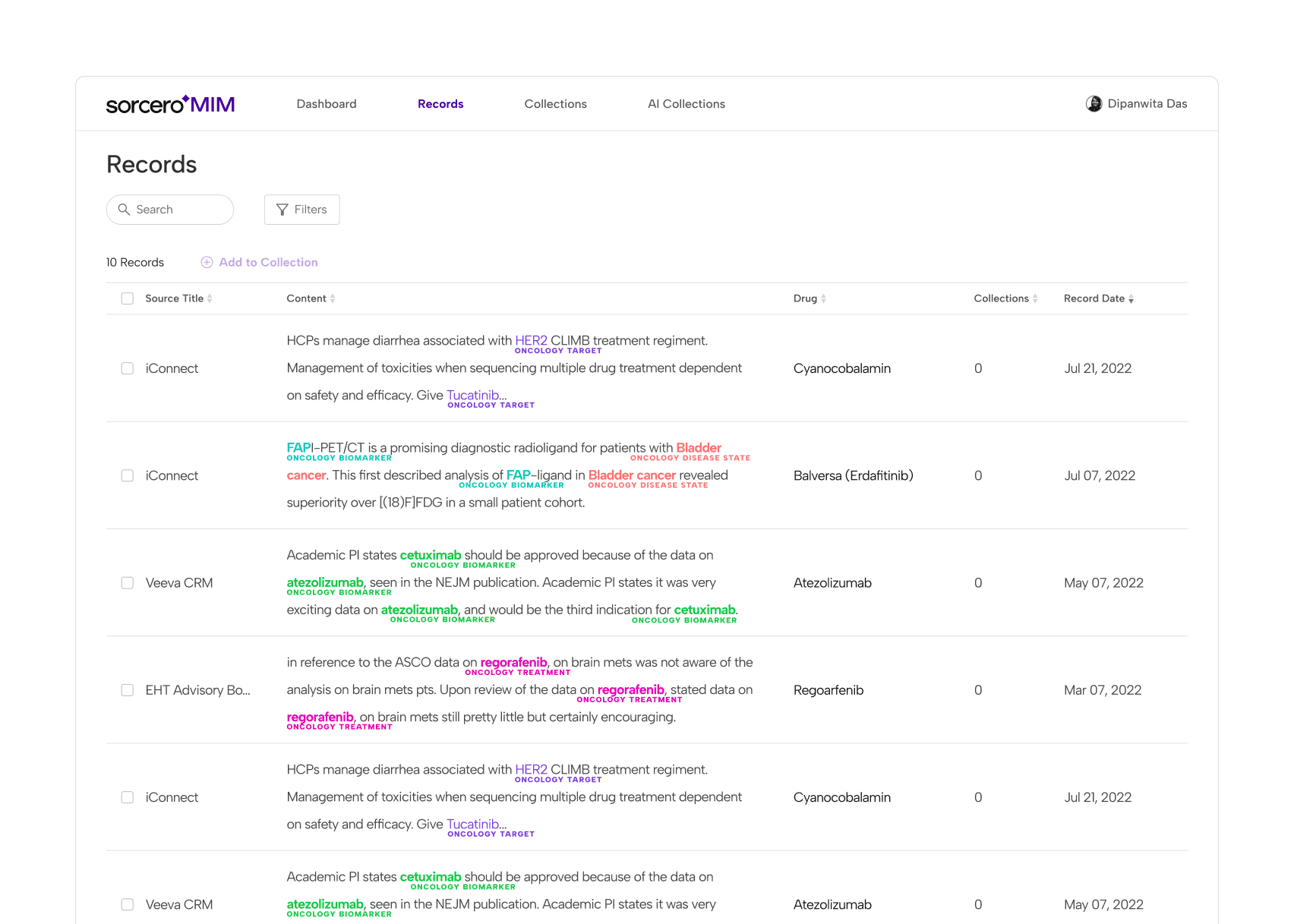Check the first Veeva CRM Atezolizumab row
Screen dimensions: 1294x924
coord(128,583)
